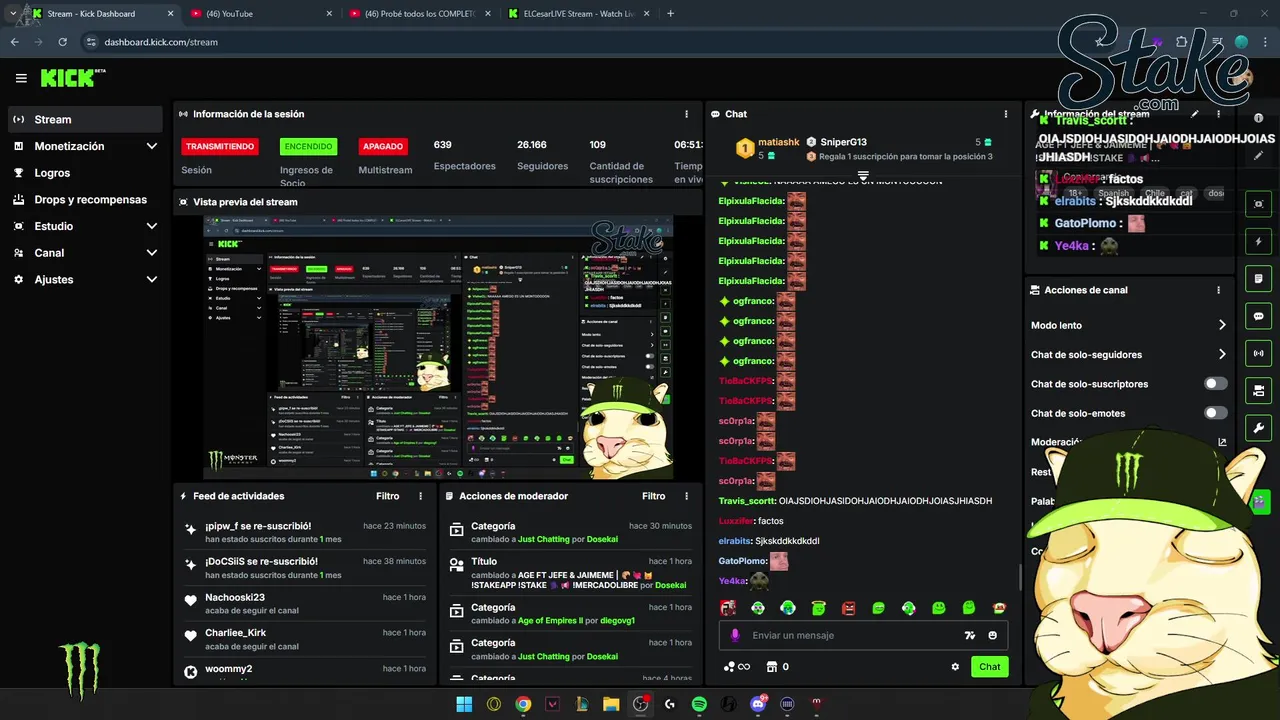Screen dimensions: 1280x720
Task: Open Modo lento options chevron
Action: (x=1222, y=325)
